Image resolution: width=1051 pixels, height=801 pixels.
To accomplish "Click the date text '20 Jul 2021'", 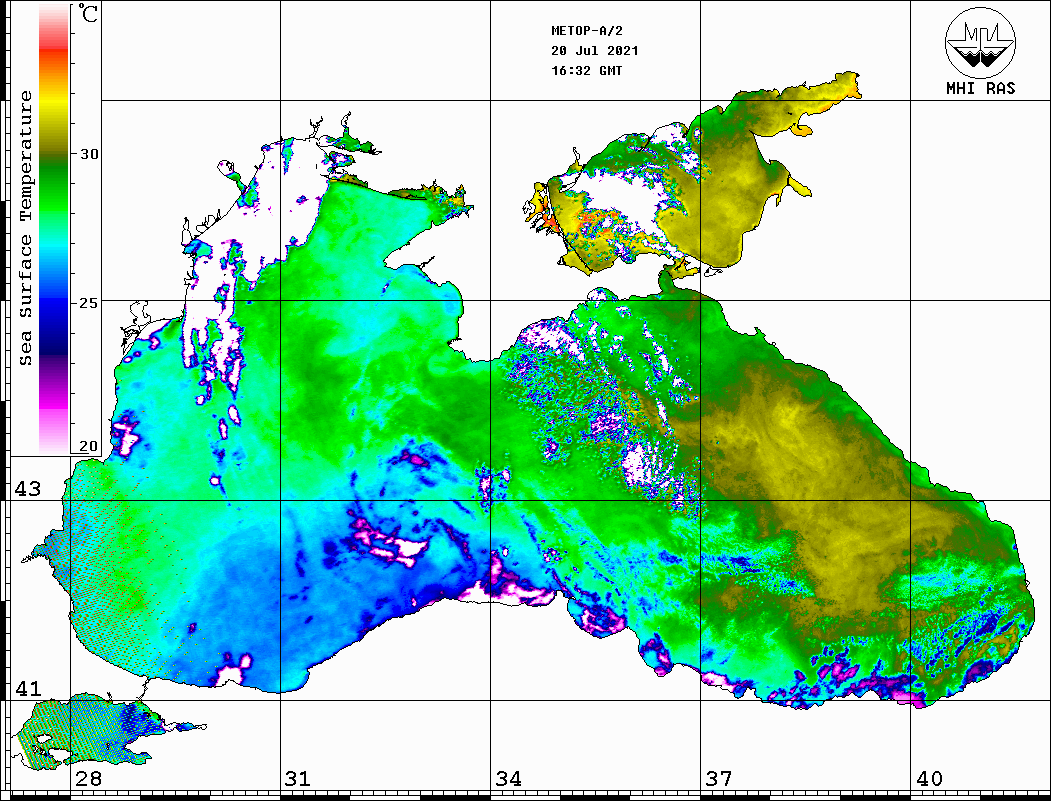I will pyautogui.click(x=595, y=51).
